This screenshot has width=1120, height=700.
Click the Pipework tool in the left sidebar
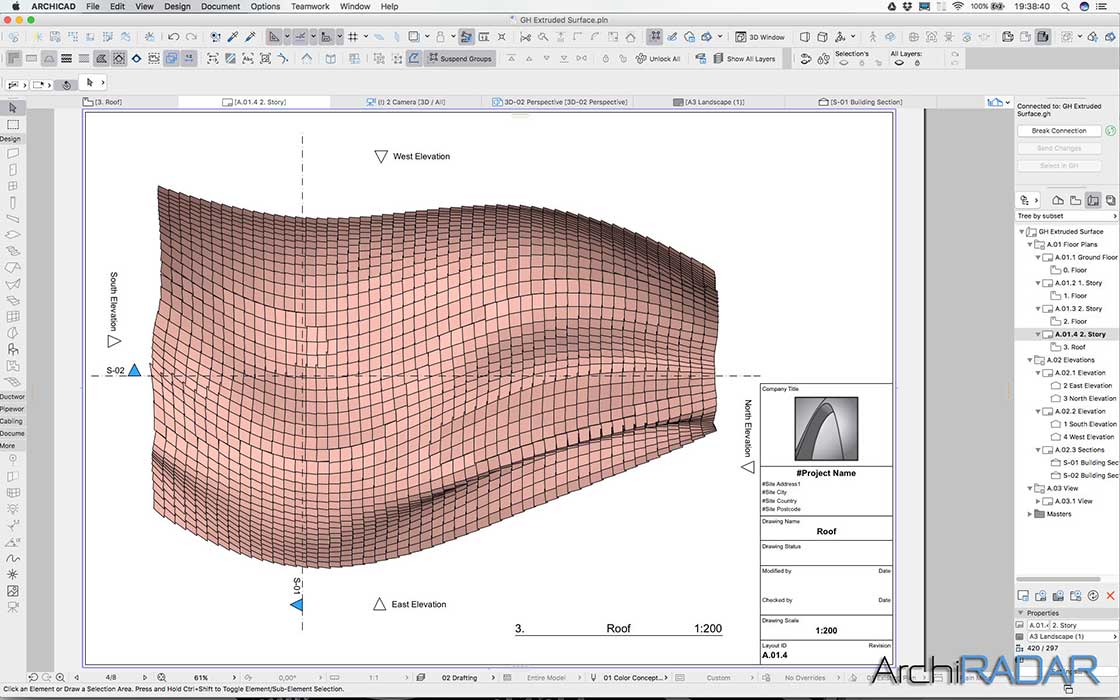tap(13, 409)
